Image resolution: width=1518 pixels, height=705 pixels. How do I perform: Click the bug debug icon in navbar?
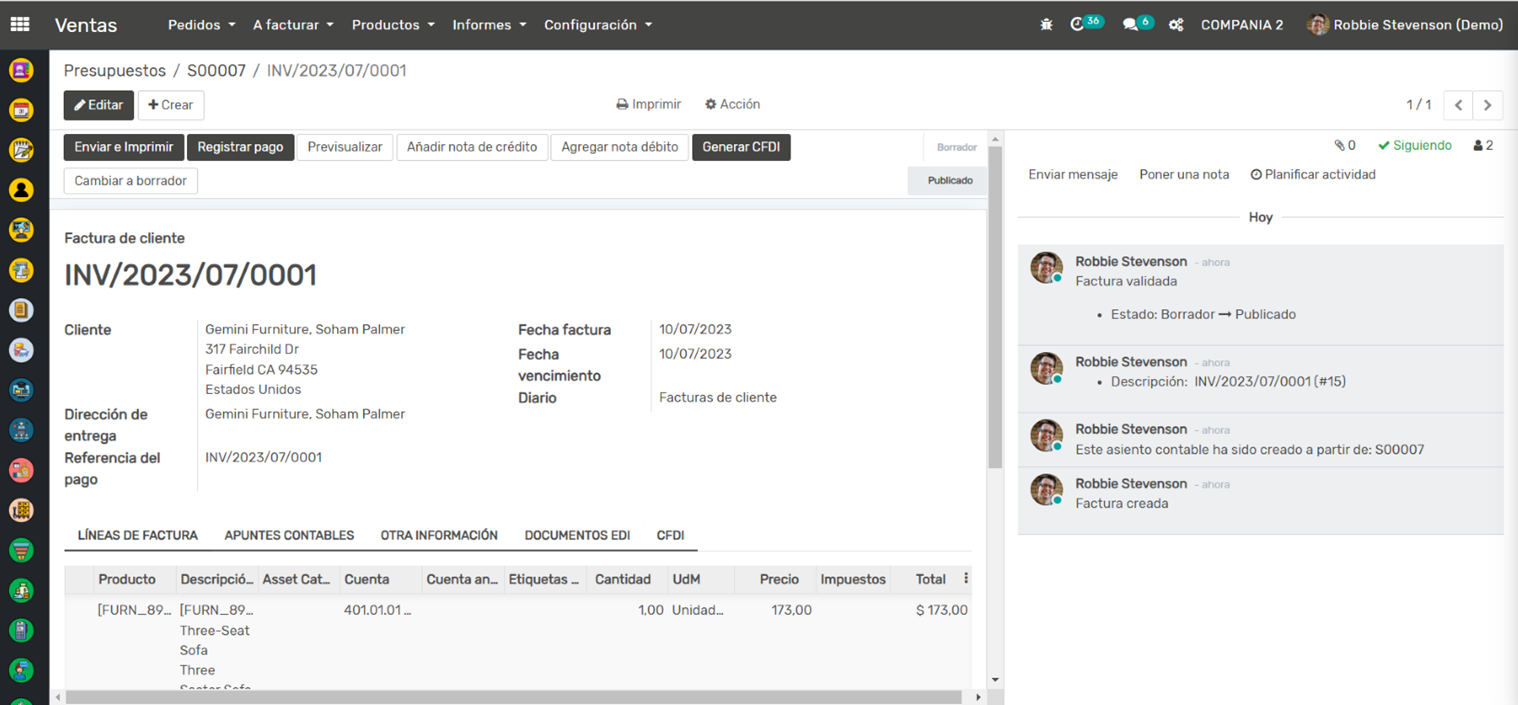(1046, 25)
